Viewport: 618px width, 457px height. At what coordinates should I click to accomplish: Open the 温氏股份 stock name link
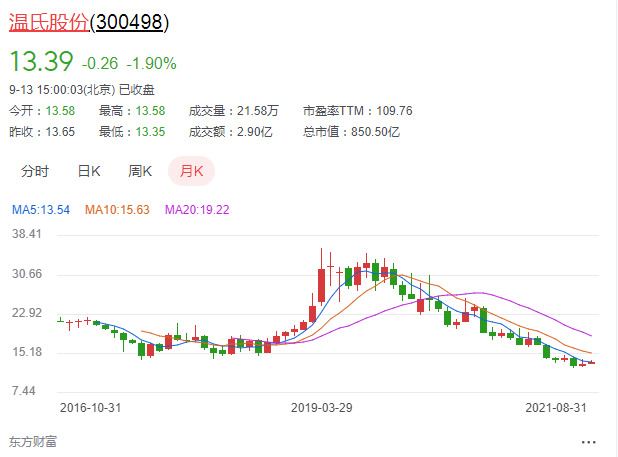49,22
